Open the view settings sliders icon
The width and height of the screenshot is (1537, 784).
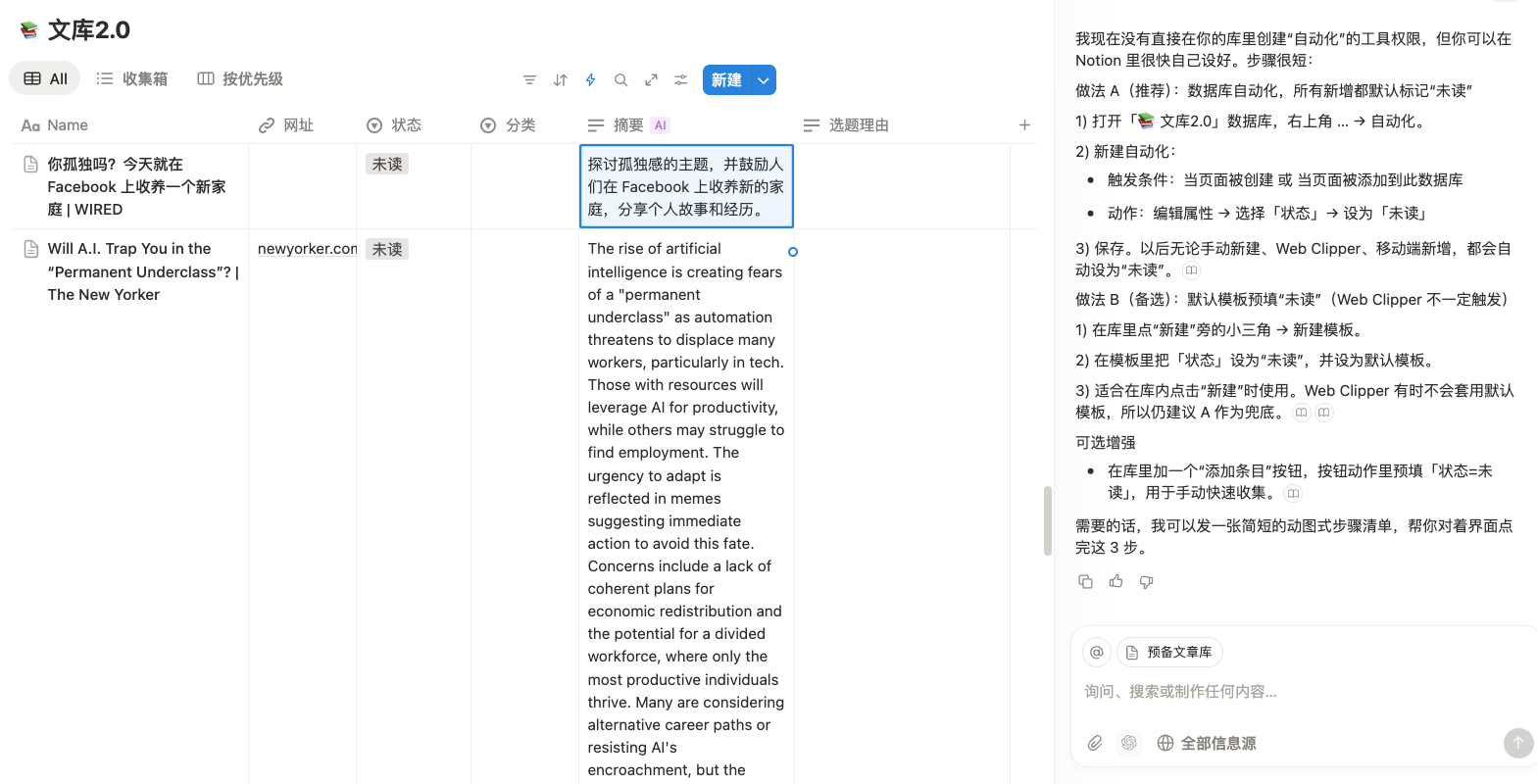coord(681,80)
